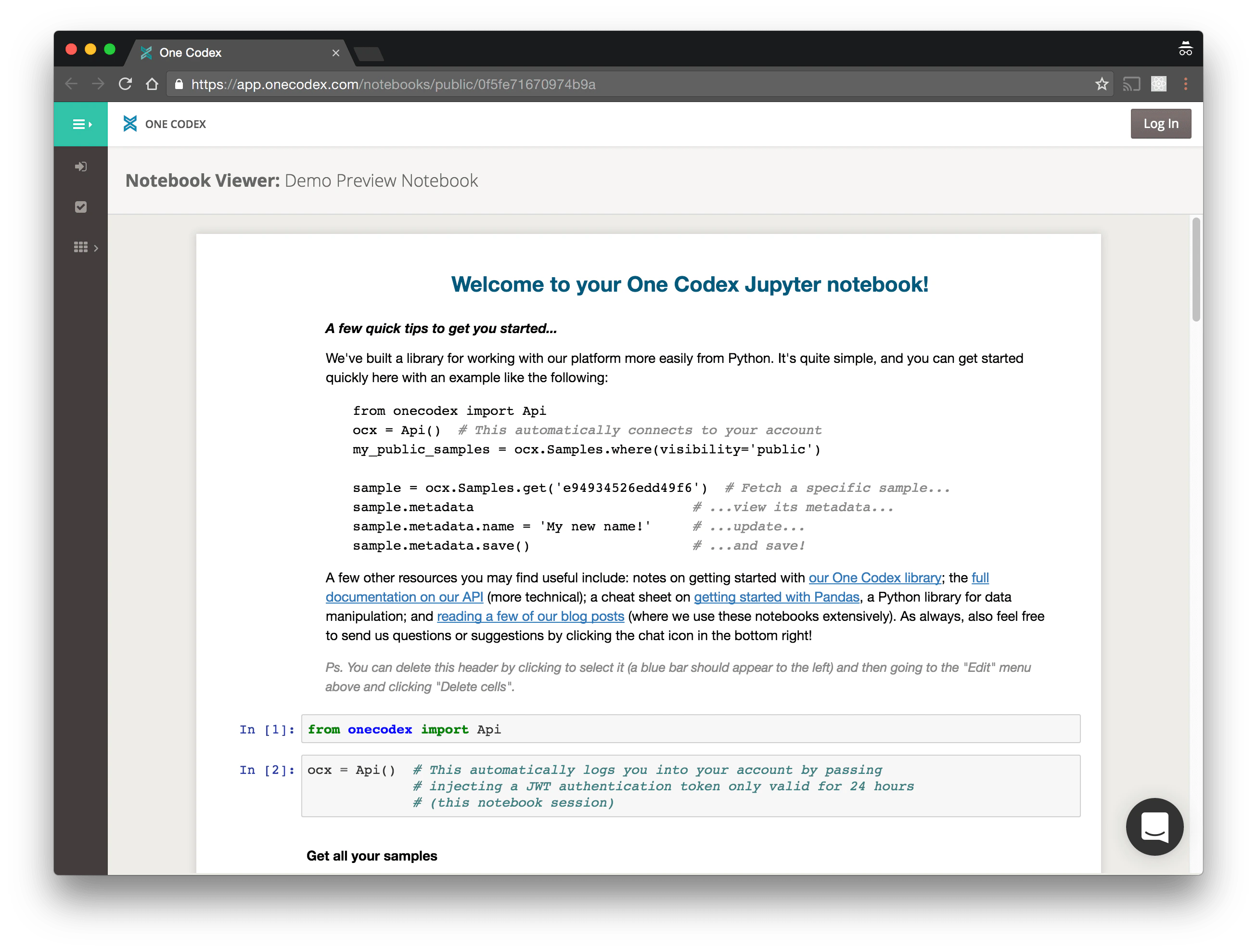The width and height of the screenshot is (1257, 952).
Task: Open the grid apps icon in sidebar
Action: 81,247
